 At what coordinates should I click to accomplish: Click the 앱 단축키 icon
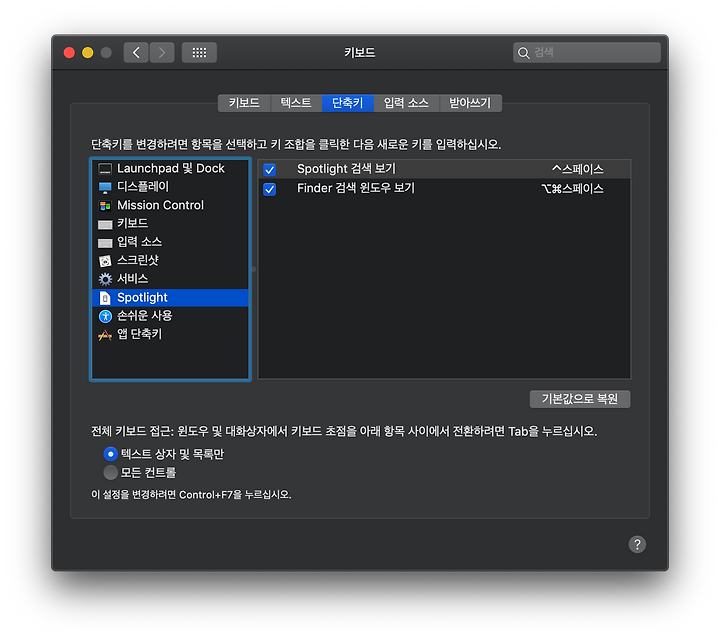[x=105, y=335]
